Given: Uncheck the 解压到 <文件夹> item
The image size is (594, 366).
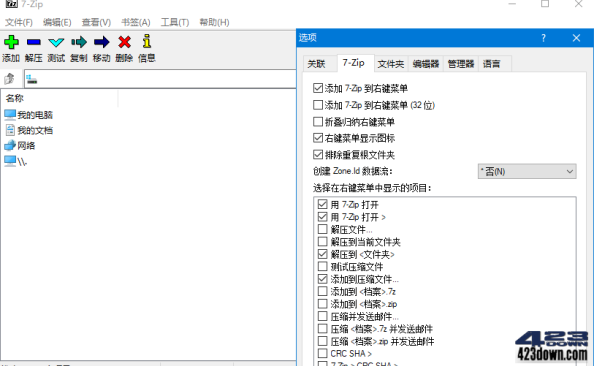Looking at the screenshot, I should [322, 254].
